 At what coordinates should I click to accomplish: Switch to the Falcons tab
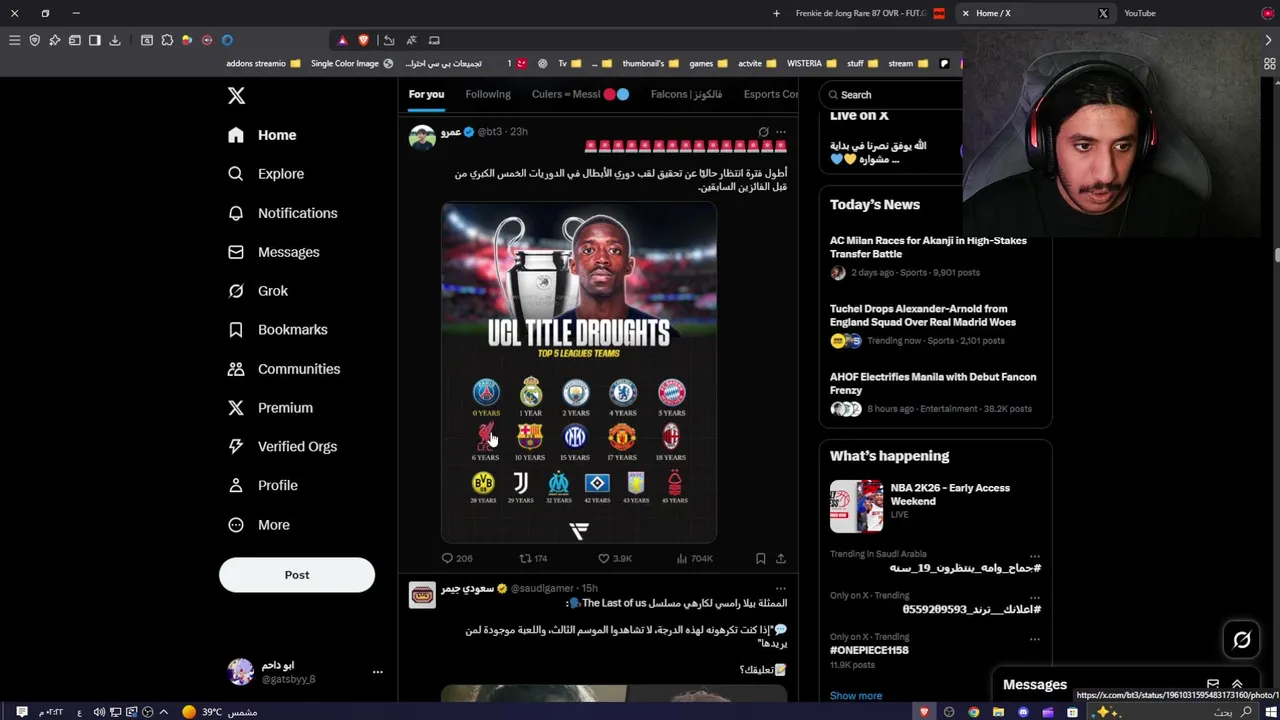(686, 94)
